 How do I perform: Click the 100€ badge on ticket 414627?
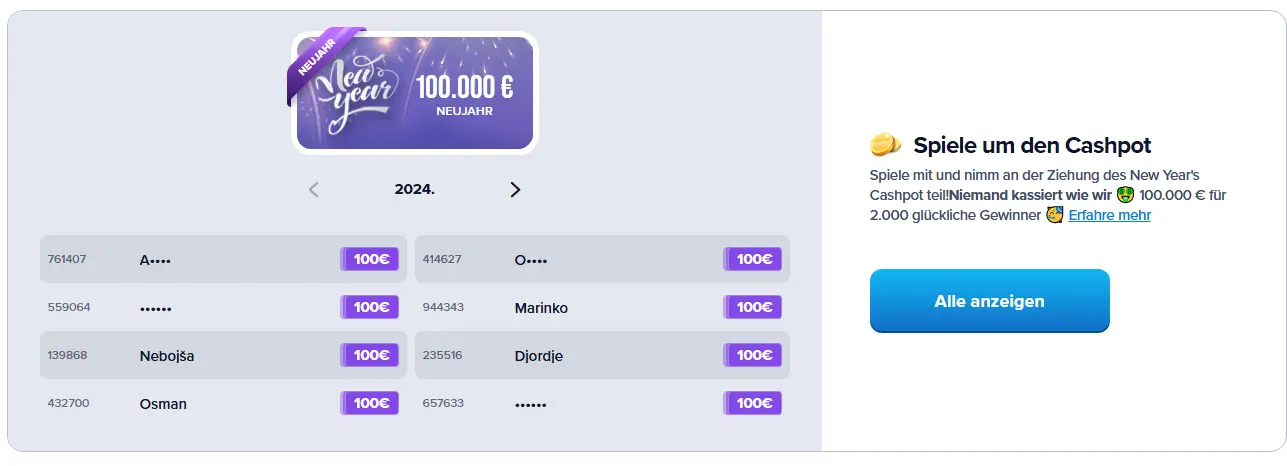[x=753, y=259]
